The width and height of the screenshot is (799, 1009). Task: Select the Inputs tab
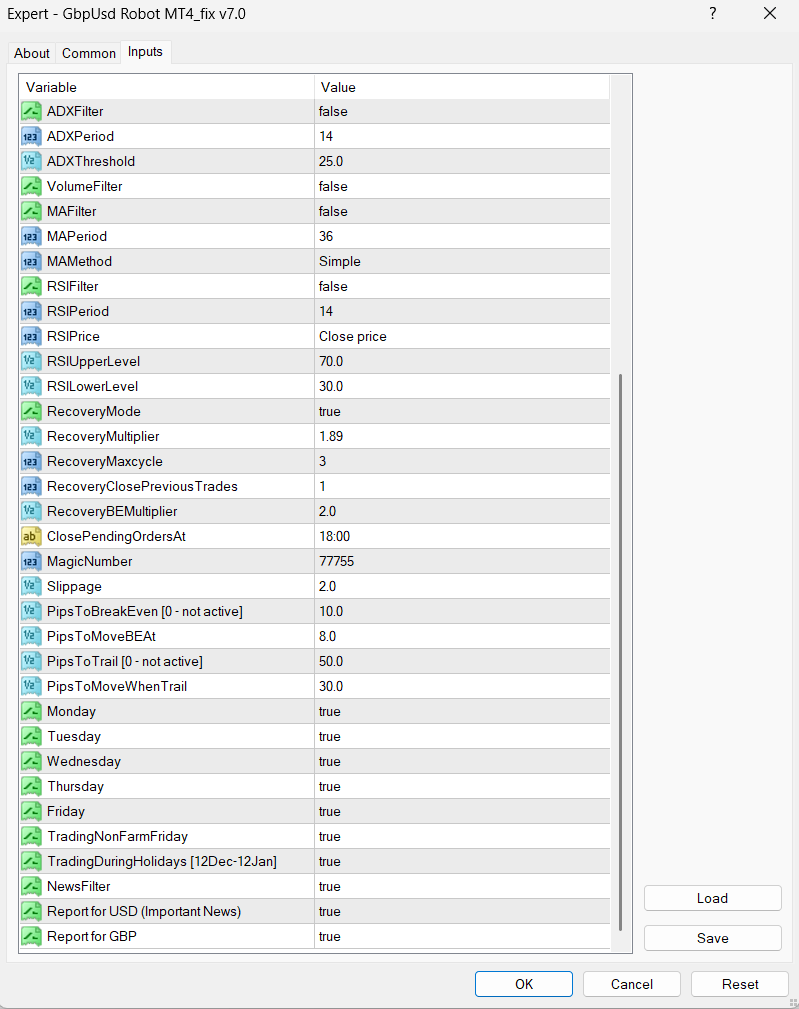145,51
